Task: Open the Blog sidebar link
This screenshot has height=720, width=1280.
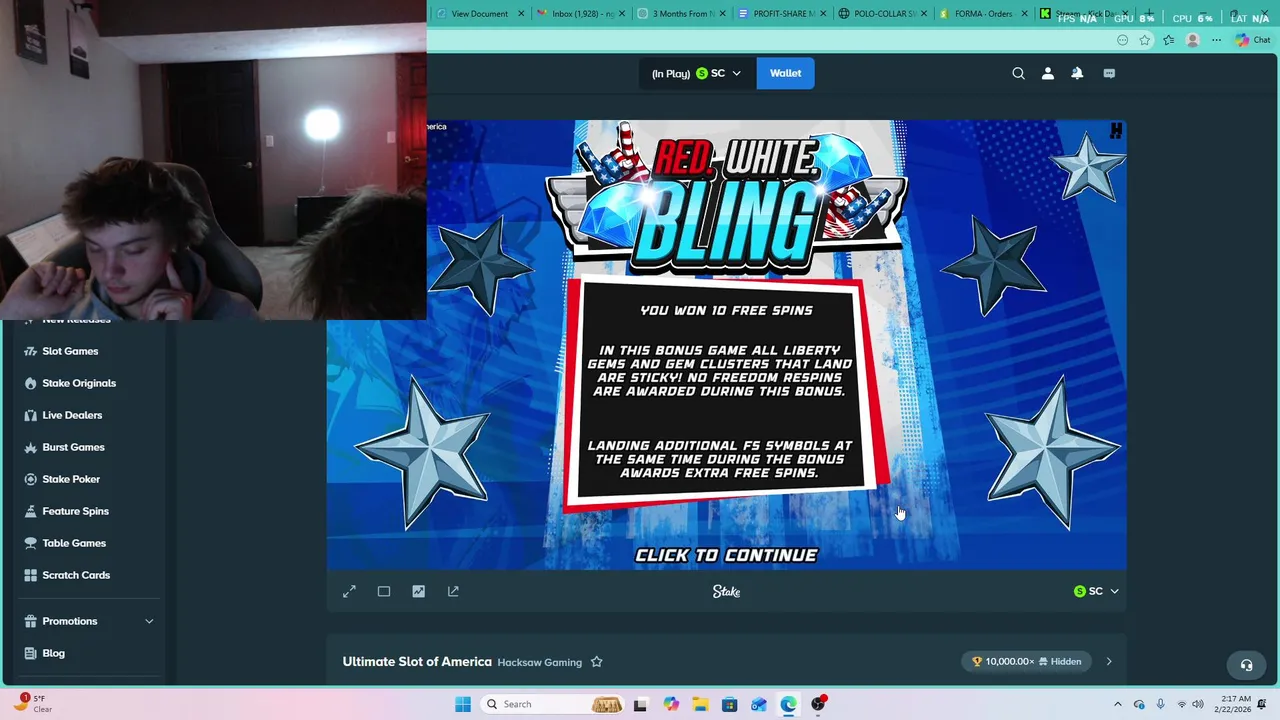Action: pyautogui.click(x=53, y=653)
